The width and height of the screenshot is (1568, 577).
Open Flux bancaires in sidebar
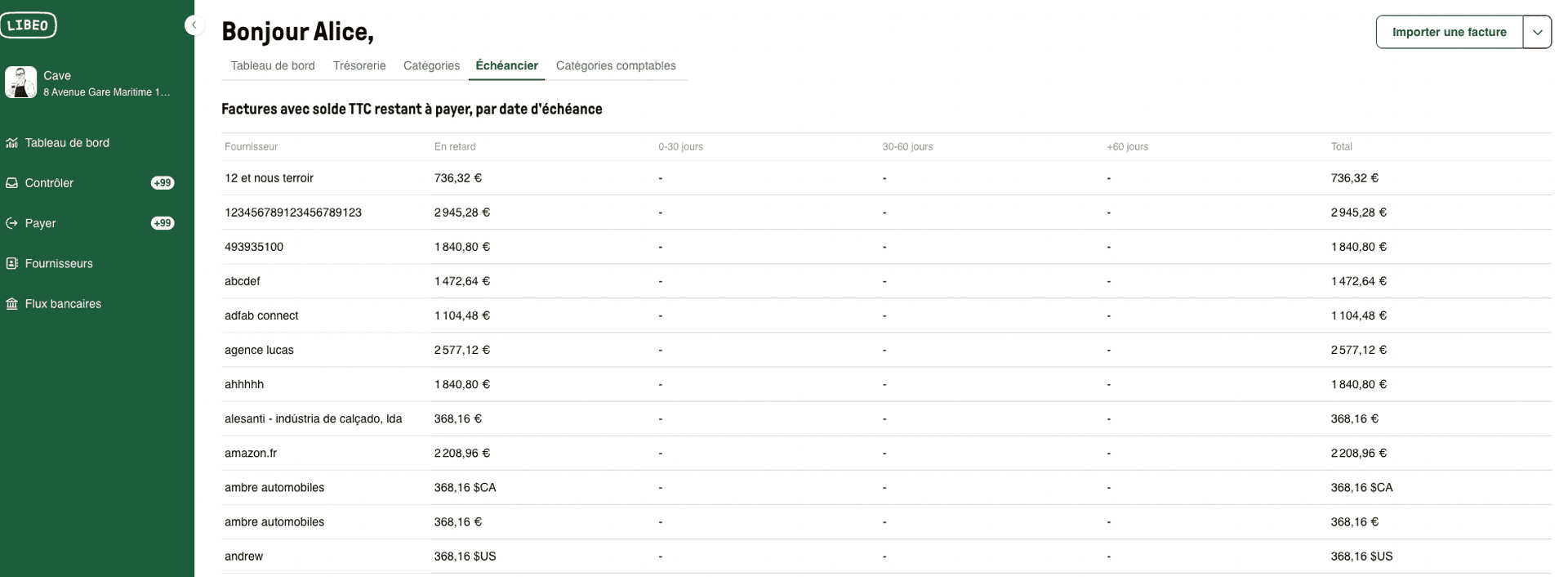pos(63,304)
